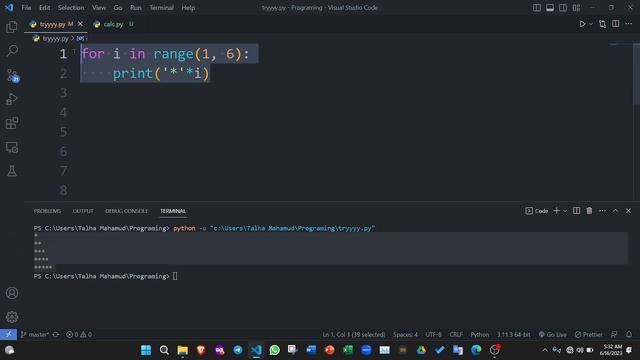Synchronize changes icon in status bar
This screenshot has width=640, height=360.
[56, 334]
